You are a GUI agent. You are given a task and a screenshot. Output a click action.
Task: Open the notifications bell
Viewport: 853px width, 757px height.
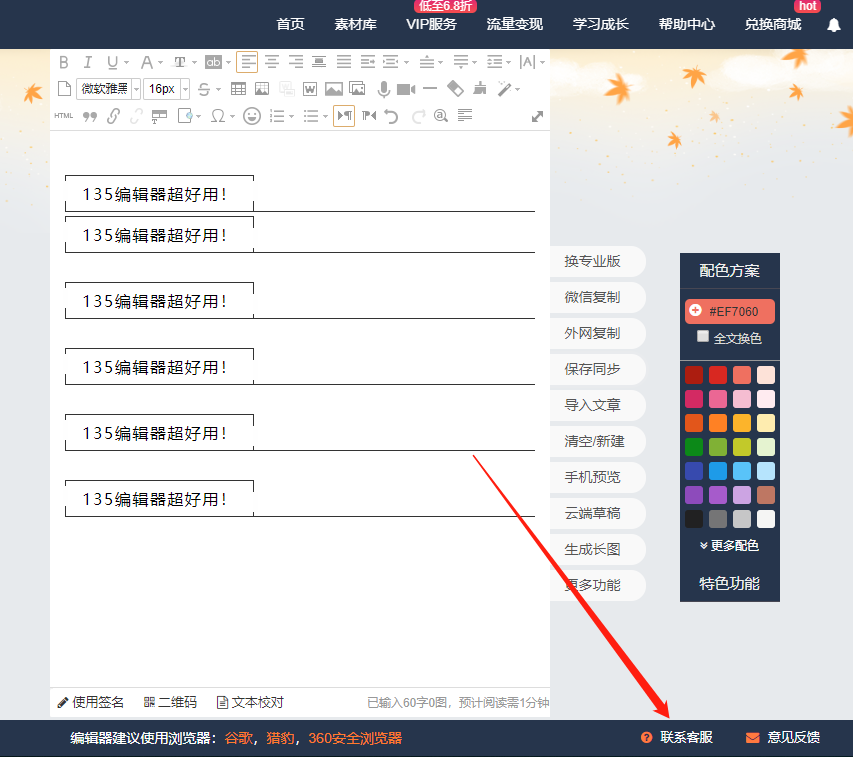coord(833,25)
